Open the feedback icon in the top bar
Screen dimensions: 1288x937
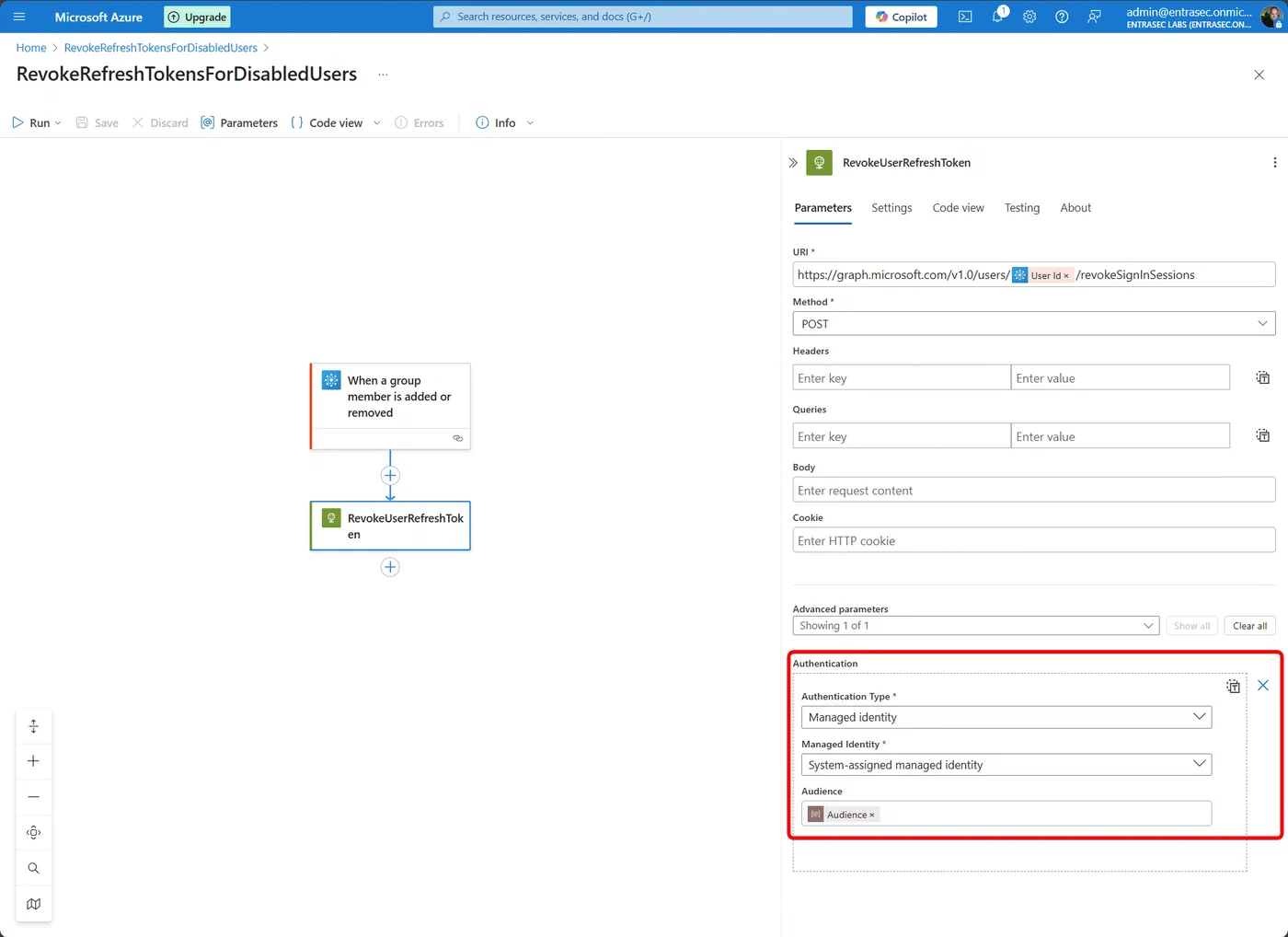click(x=1094, y=17)
